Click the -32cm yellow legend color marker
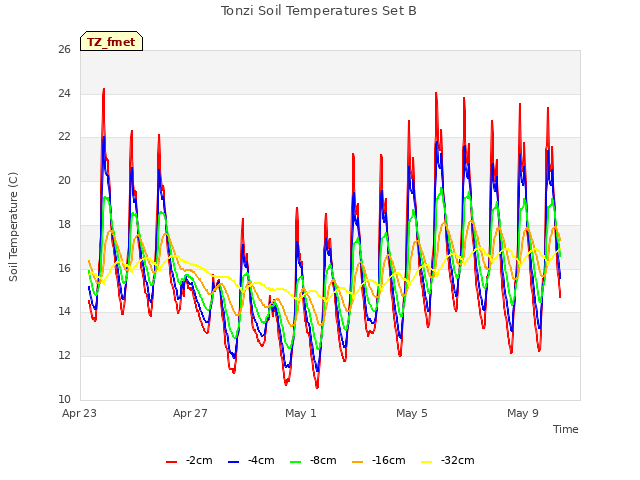 [427, 462]
